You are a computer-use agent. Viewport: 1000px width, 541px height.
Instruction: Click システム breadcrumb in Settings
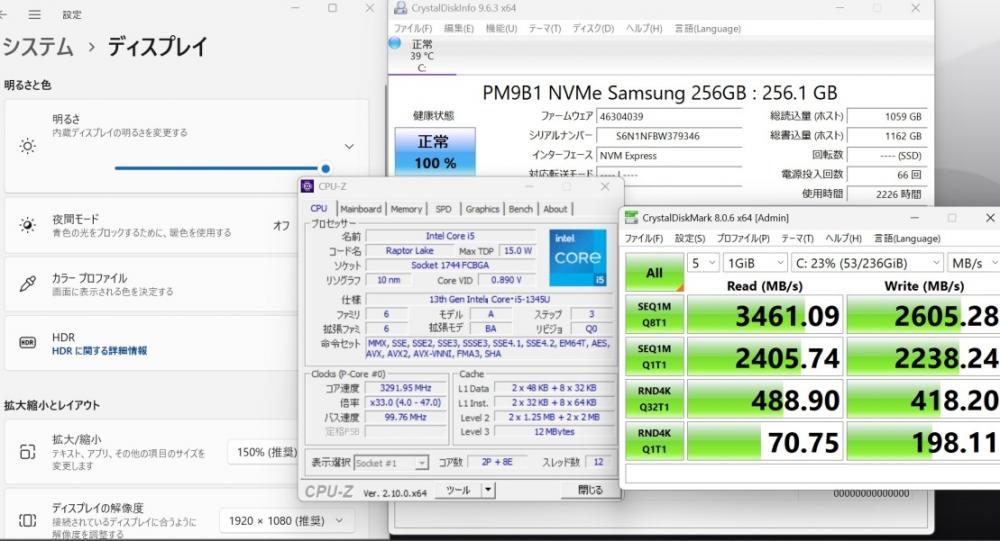point(38,47)
